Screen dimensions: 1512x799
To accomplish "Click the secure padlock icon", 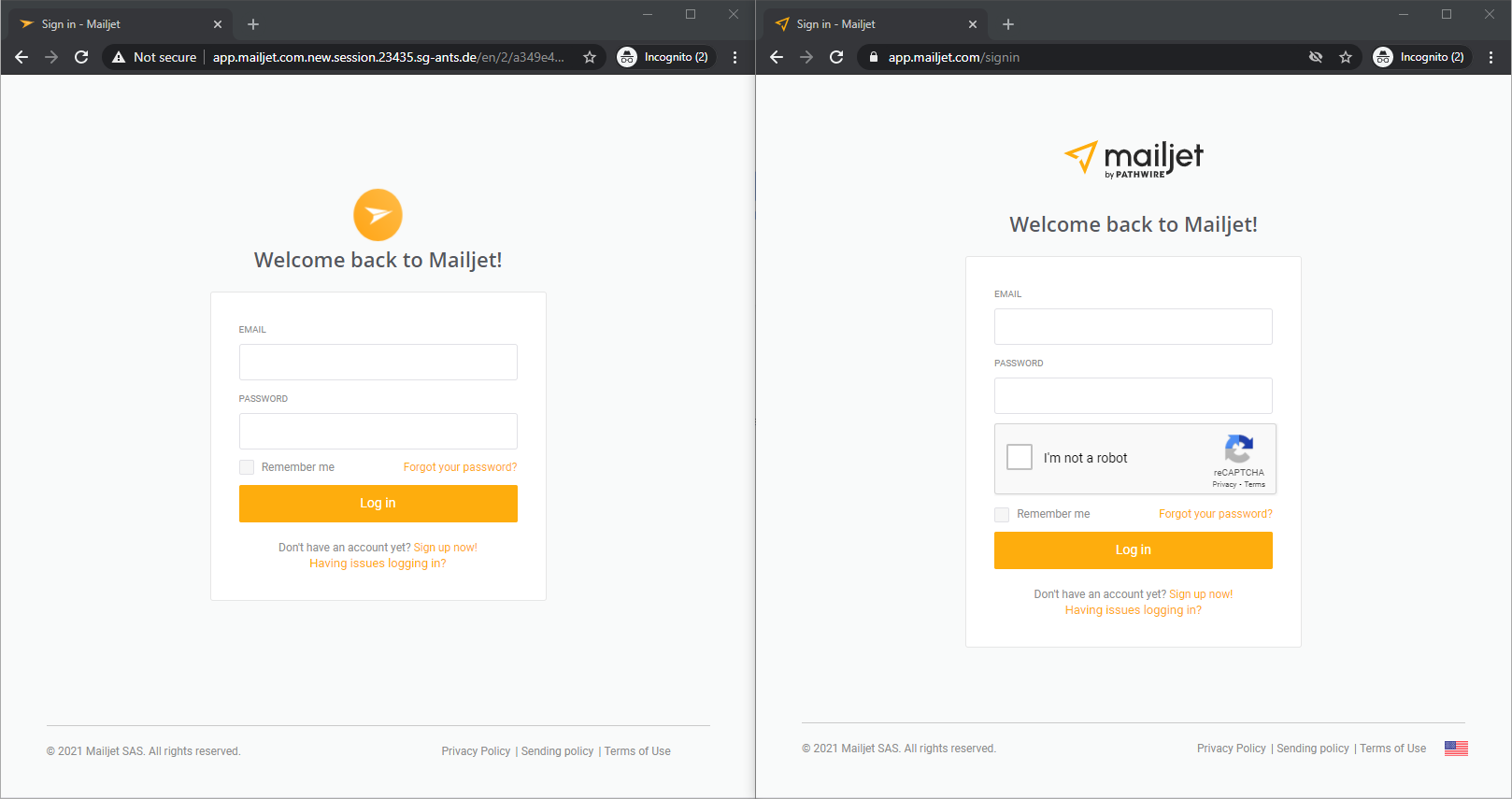I will [874, 57].
